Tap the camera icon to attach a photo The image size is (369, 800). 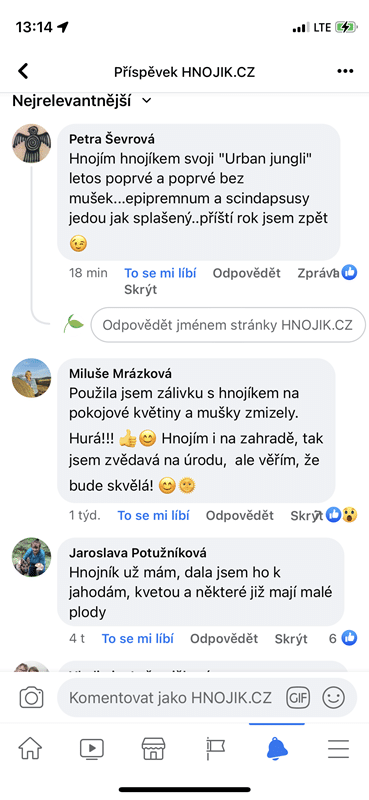[x=31, y=697]
